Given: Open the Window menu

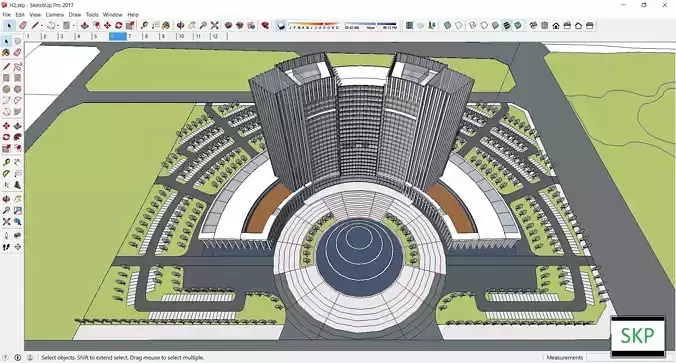Looking at the screenshot, I should [x=113, y=15].
